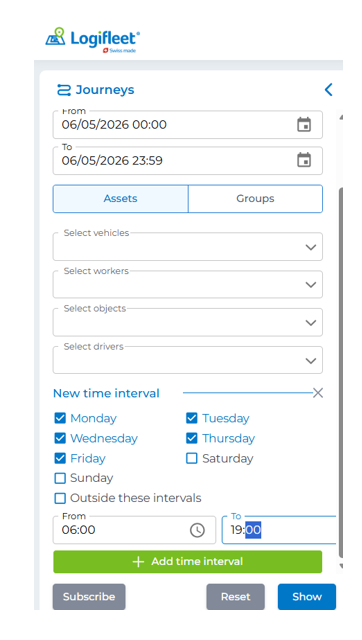
Task: Click the To date field 06/05/2026 23:59
Action: tap(188, 160)
